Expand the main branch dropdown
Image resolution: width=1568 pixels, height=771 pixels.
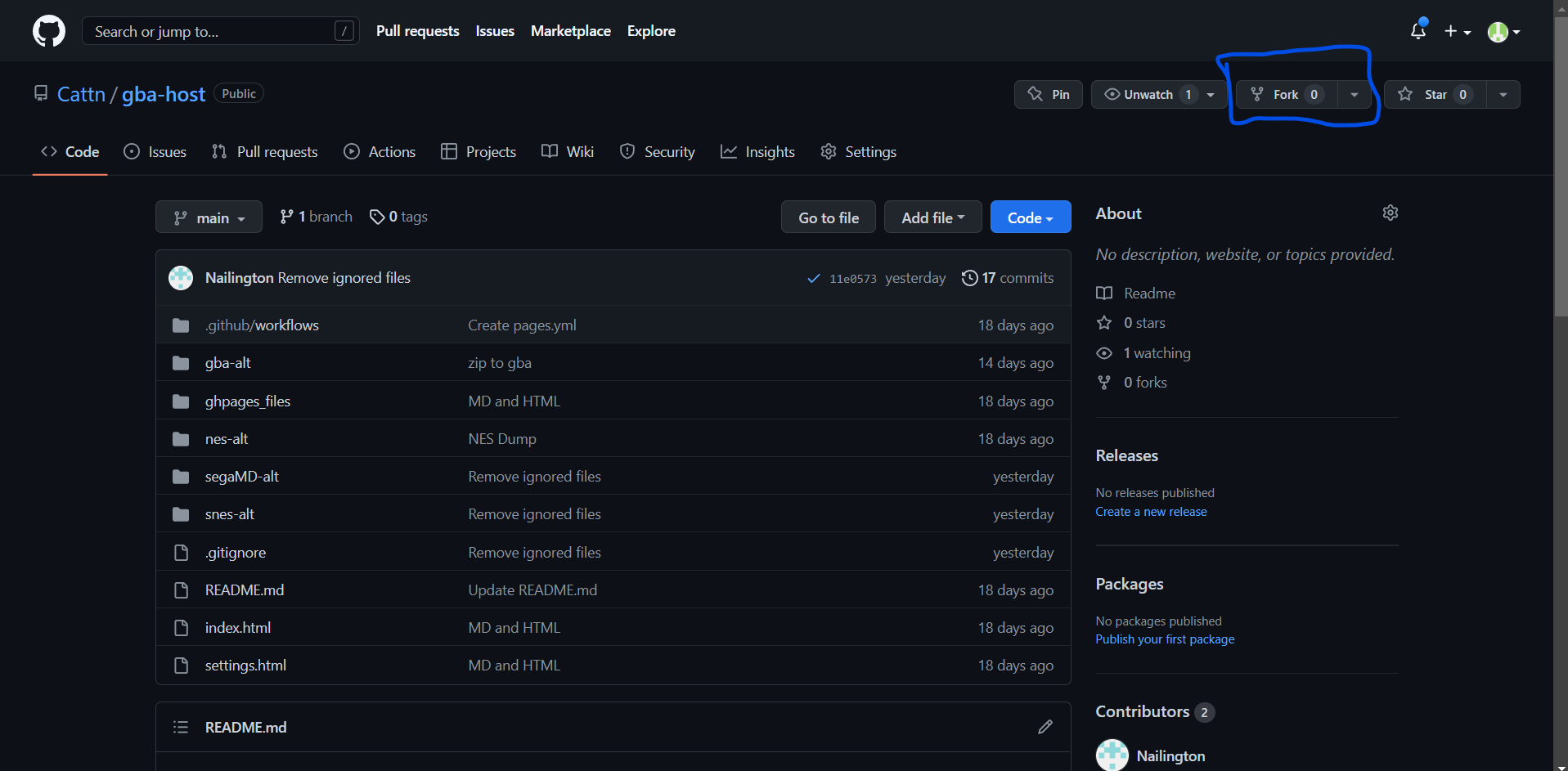[x=209, y=217]
